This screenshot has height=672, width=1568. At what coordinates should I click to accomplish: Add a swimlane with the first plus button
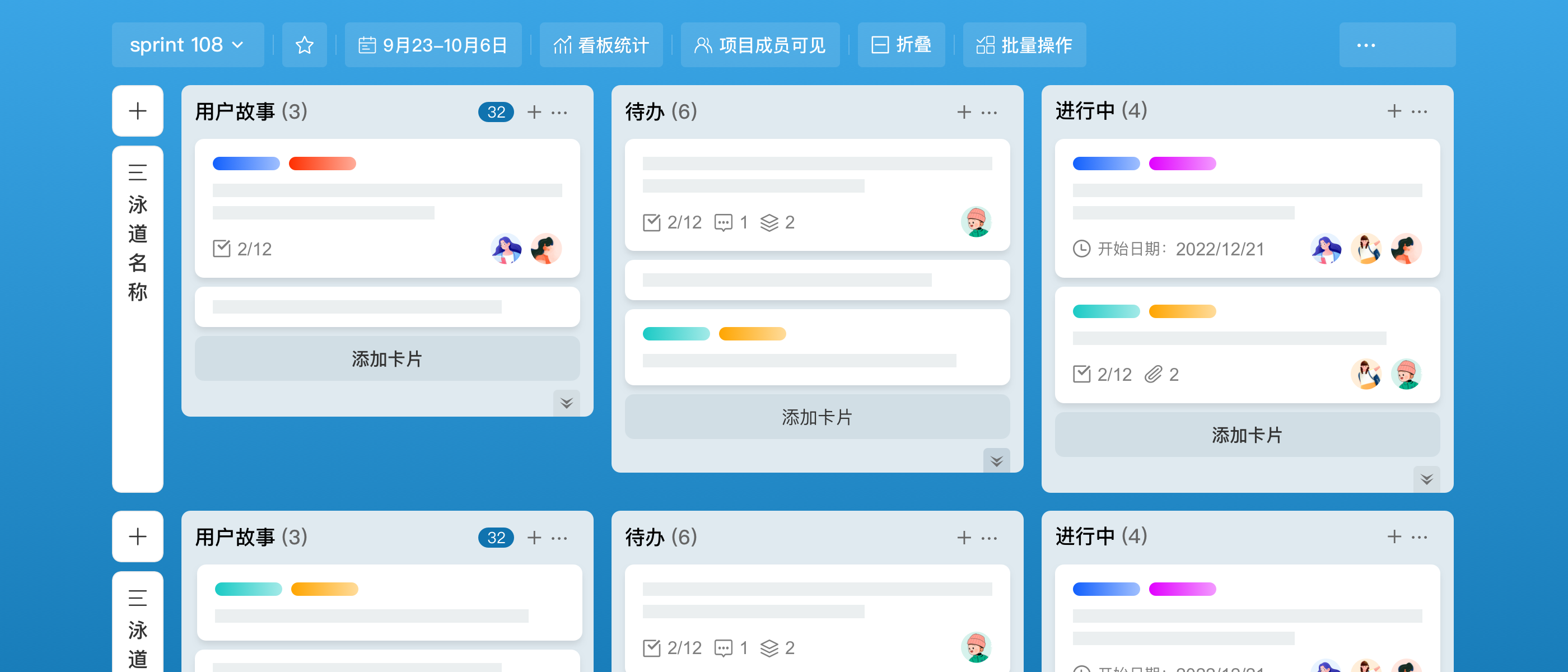(x=138, y=111)
